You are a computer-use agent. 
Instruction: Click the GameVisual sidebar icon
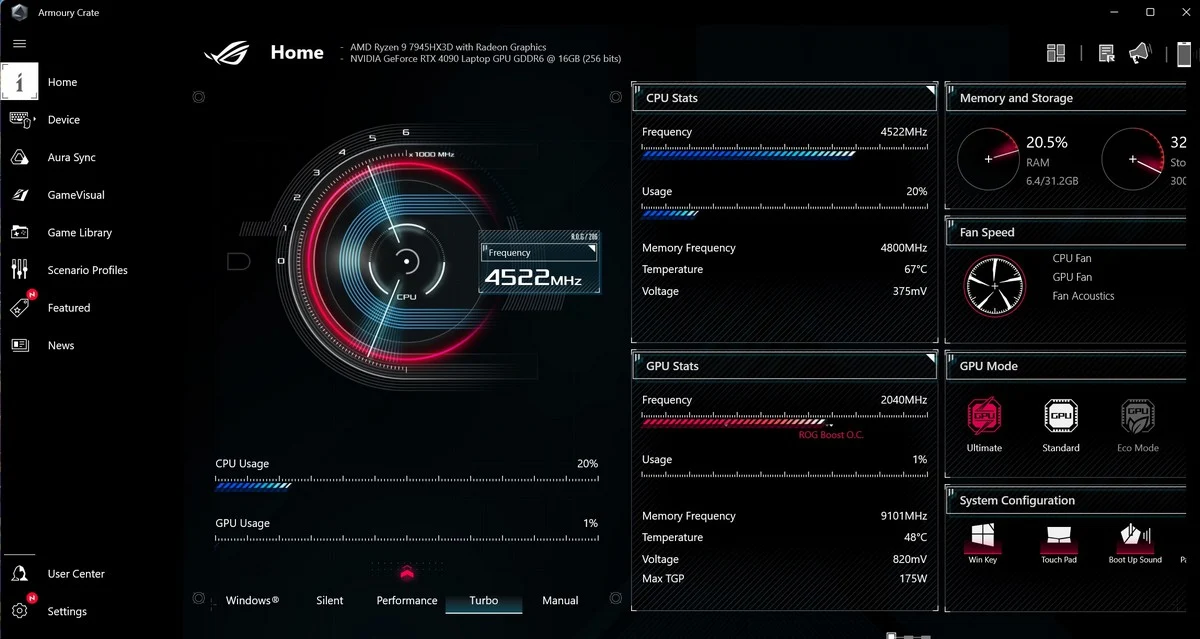19,195
